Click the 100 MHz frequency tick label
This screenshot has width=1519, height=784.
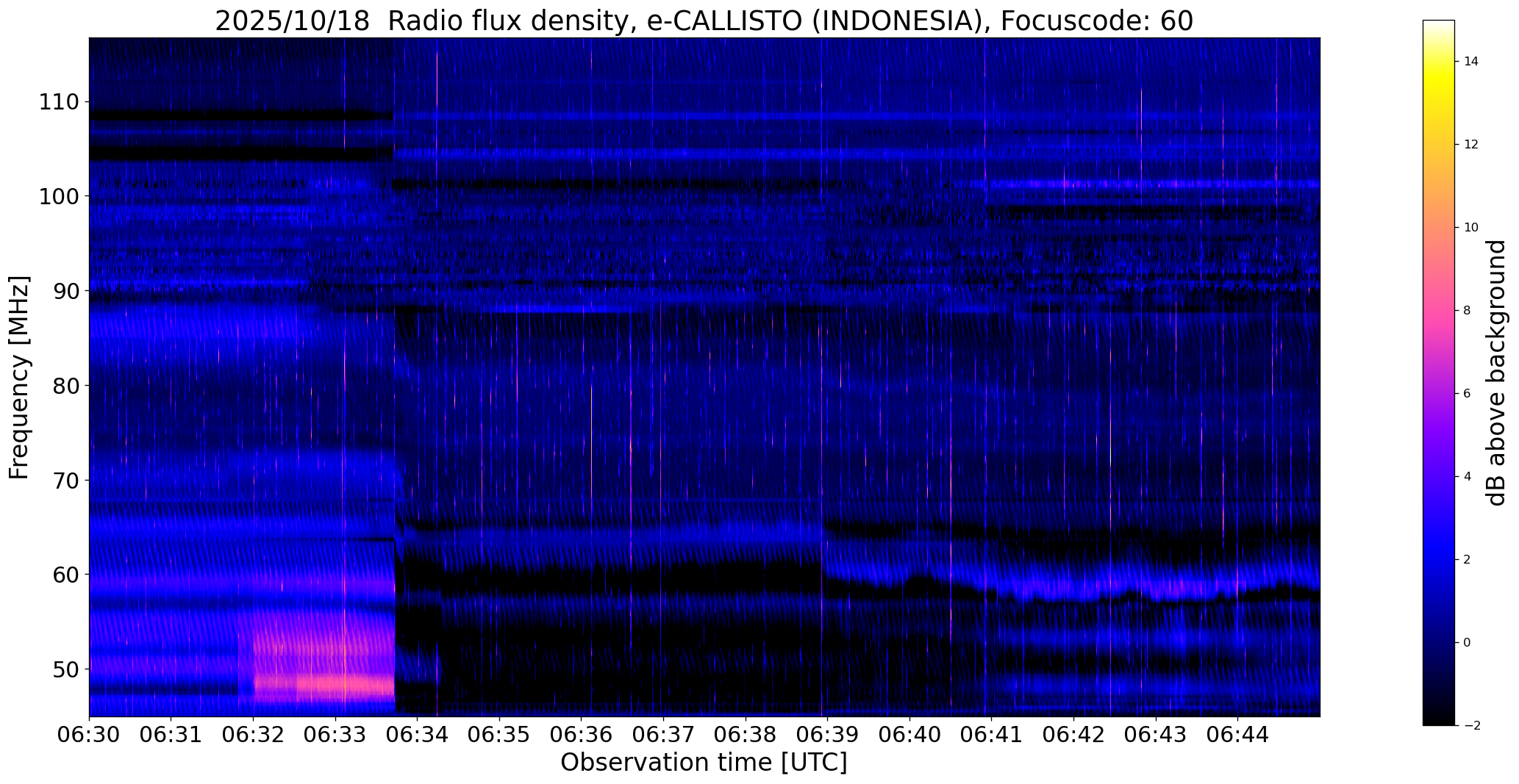(x=59, y=197)
